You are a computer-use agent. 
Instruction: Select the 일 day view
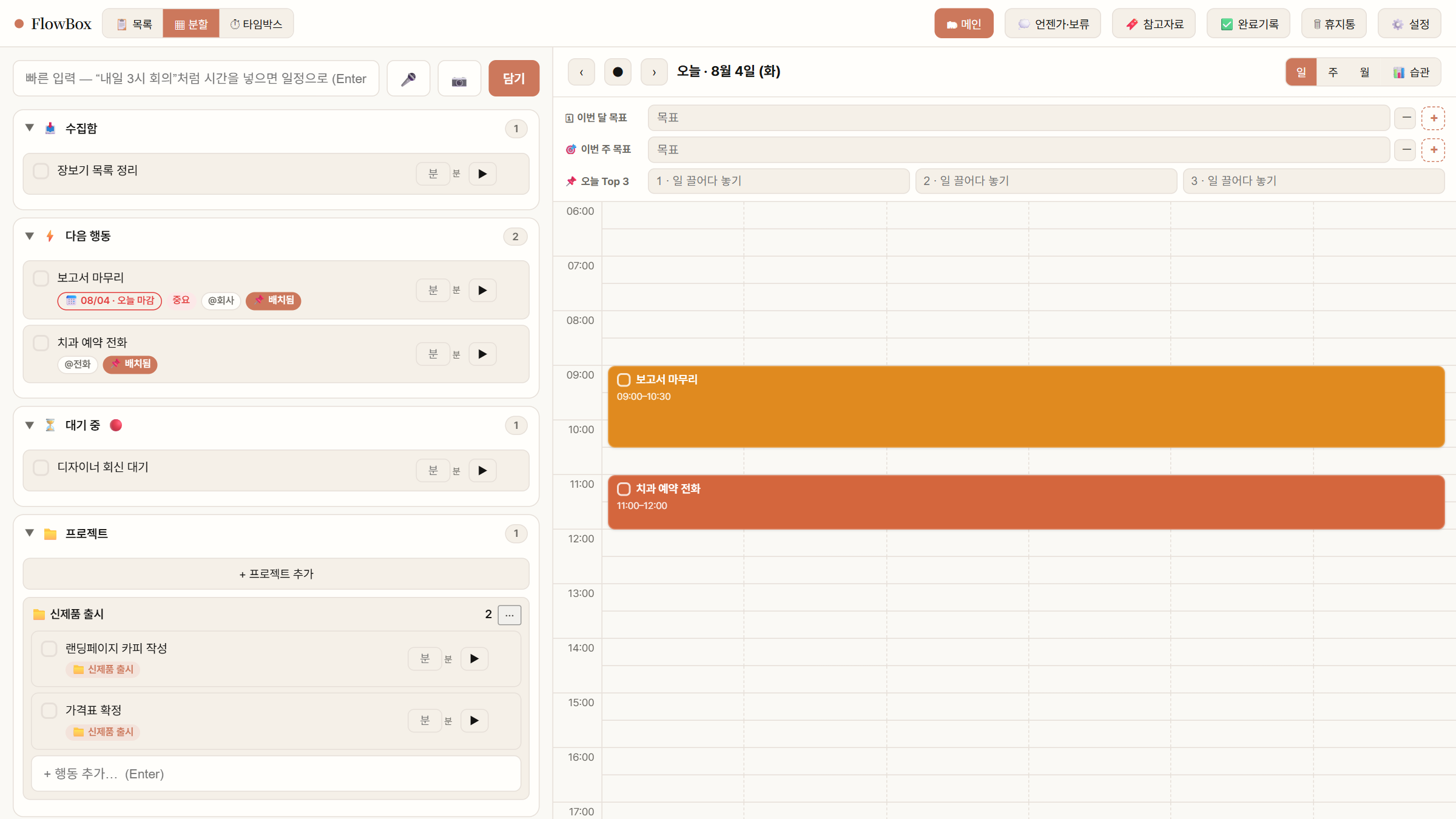click(1301, 72)
